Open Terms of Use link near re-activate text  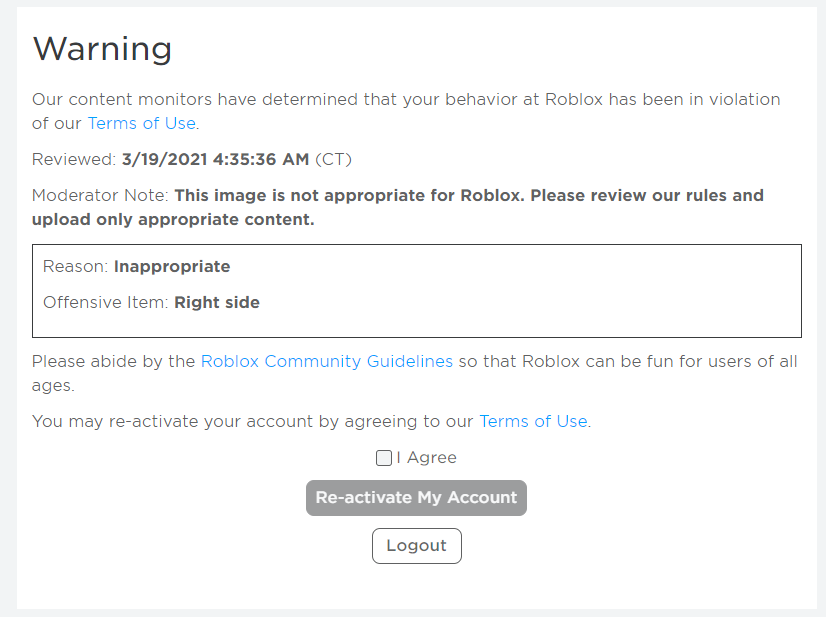pyautogui.click(x=533, y=422)
